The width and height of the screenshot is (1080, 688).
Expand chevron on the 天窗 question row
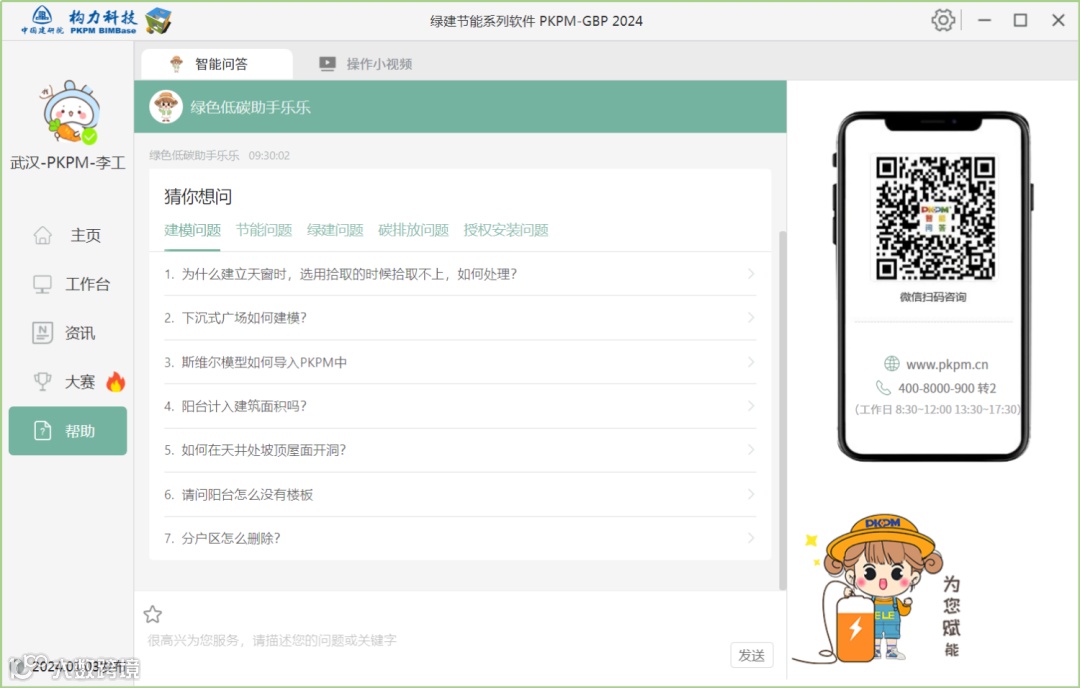751,274
